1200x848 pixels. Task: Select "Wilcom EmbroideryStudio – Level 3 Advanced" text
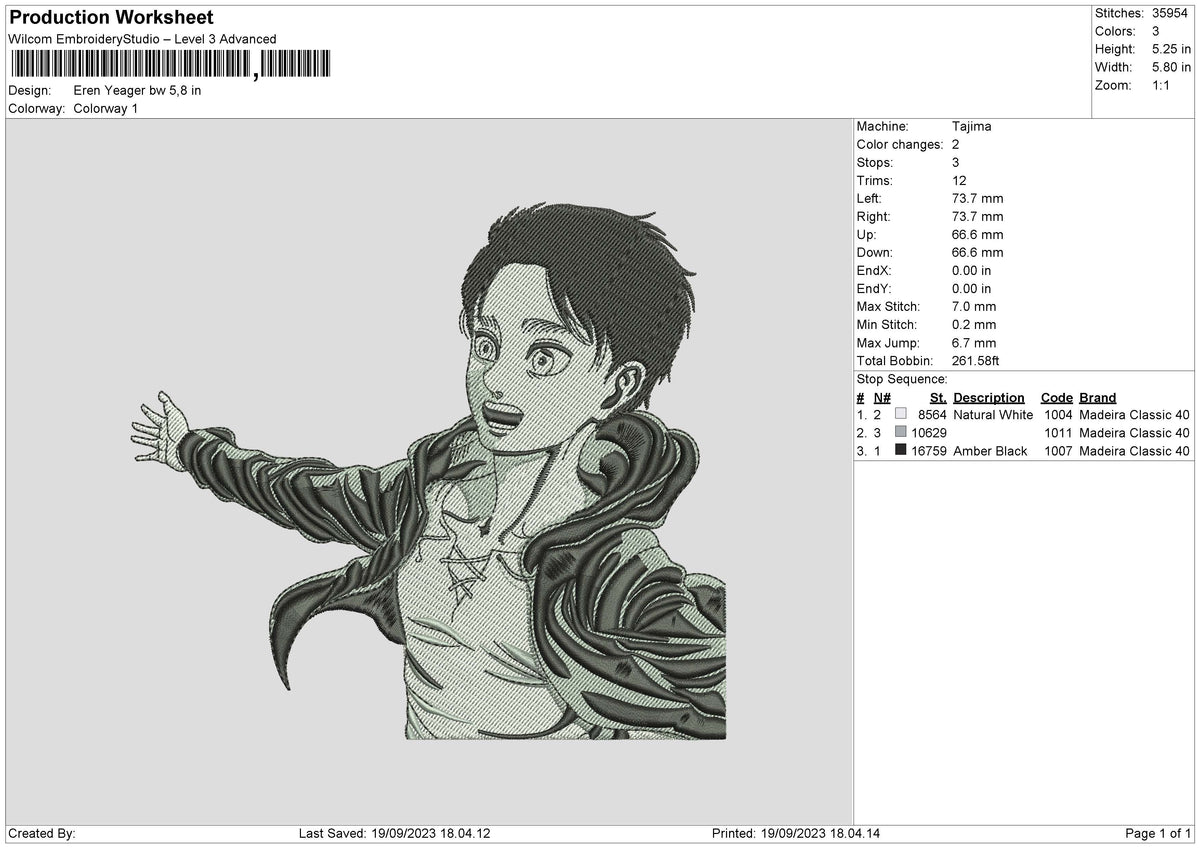pos(142,39)
